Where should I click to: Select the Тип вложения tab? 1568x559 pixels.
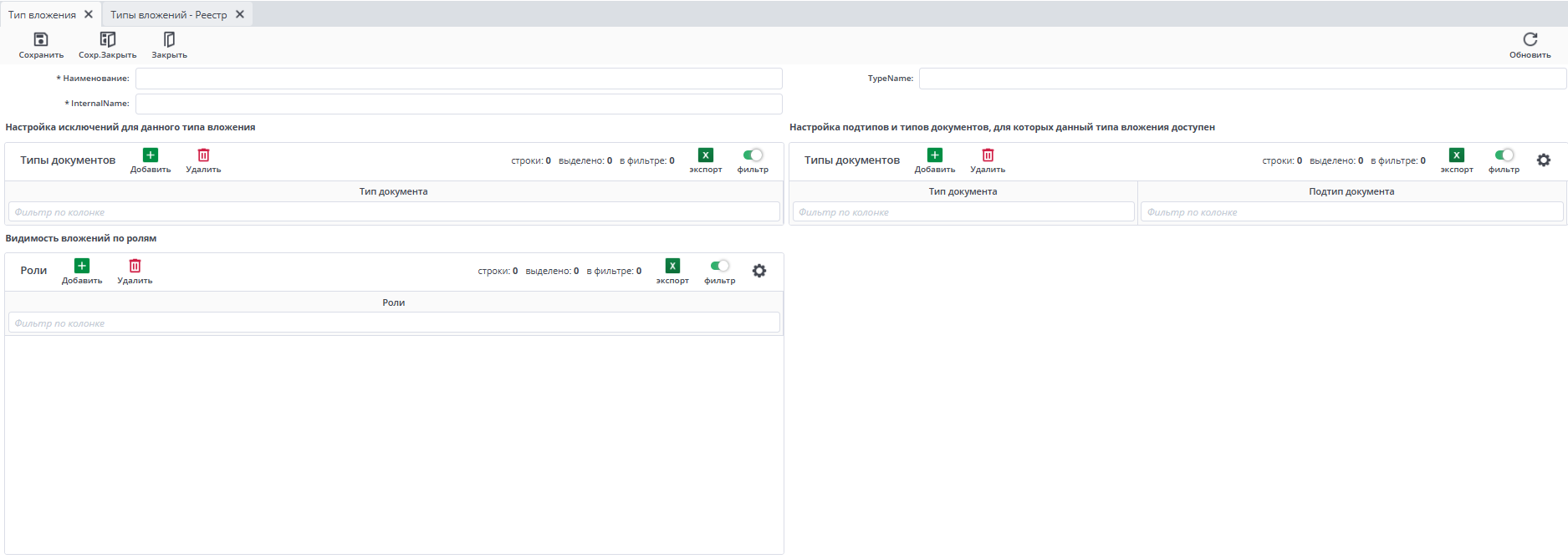pyautogui.click(x=42, y=15)
